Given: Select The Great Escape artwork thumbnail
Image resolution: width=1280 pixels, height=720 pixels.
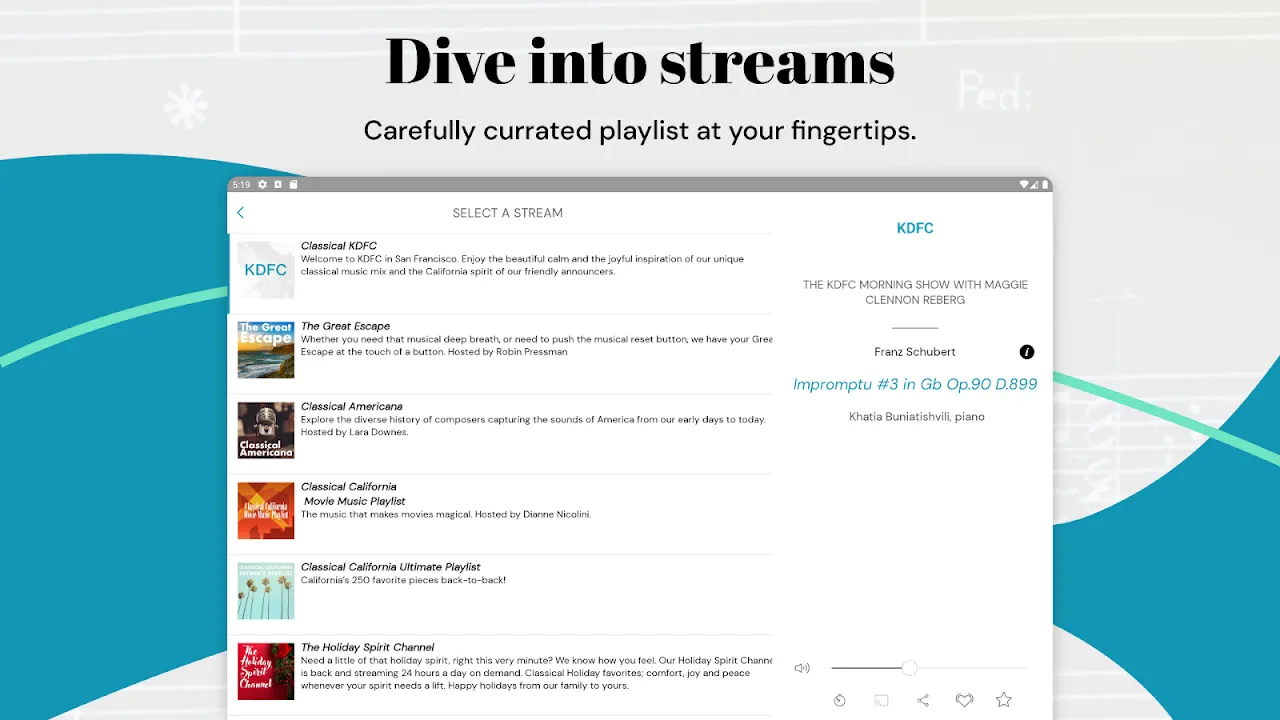Looking at the screenshot, I should click(x=266, y=350).
